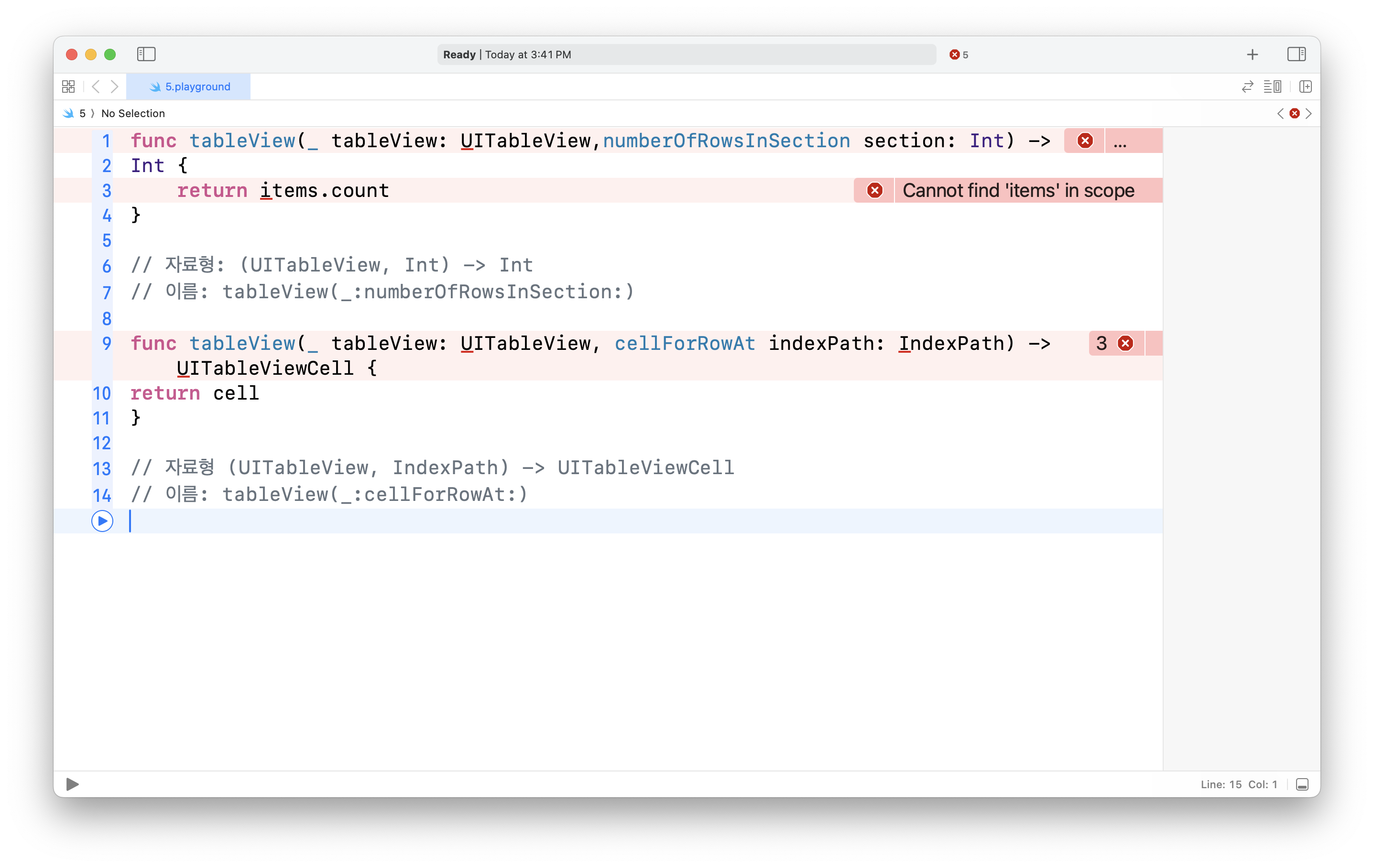Jump to the next issue arrow
1374x868 pixels.
pos(1309,113)
